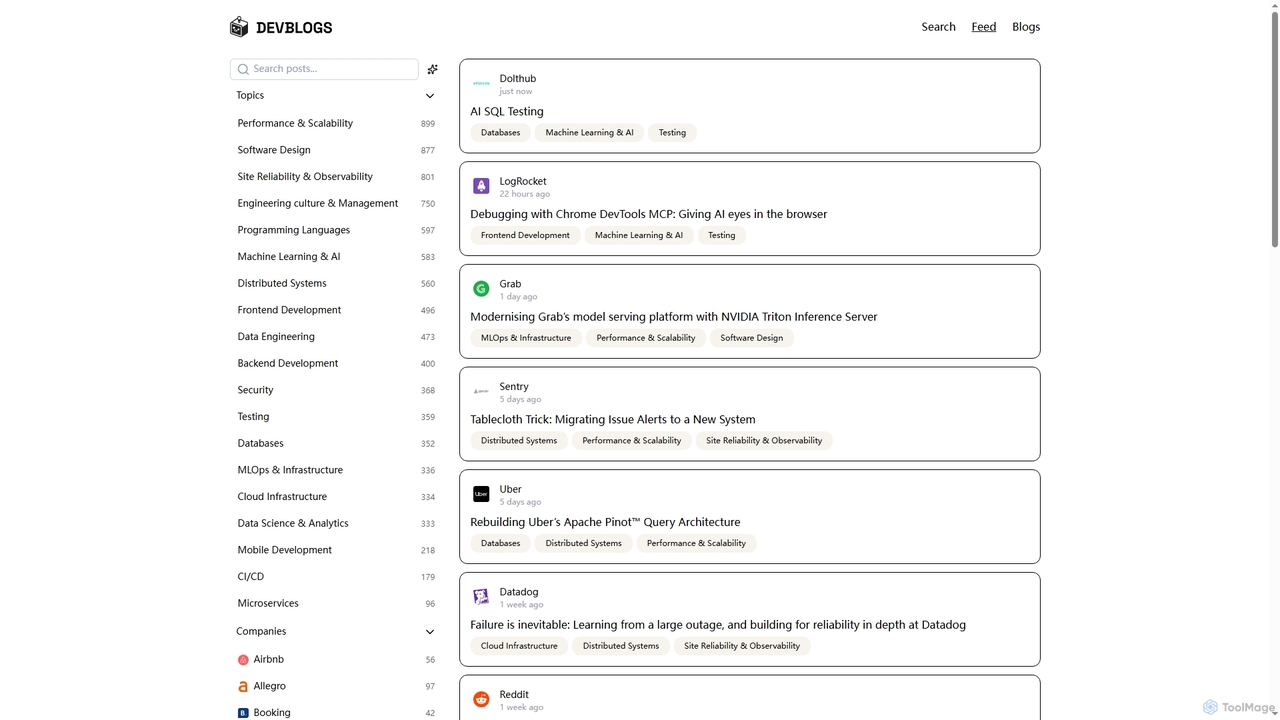1280x720 pixels.
Task: Open the Search page in top navigation
Action: click(x=938, y=27)
